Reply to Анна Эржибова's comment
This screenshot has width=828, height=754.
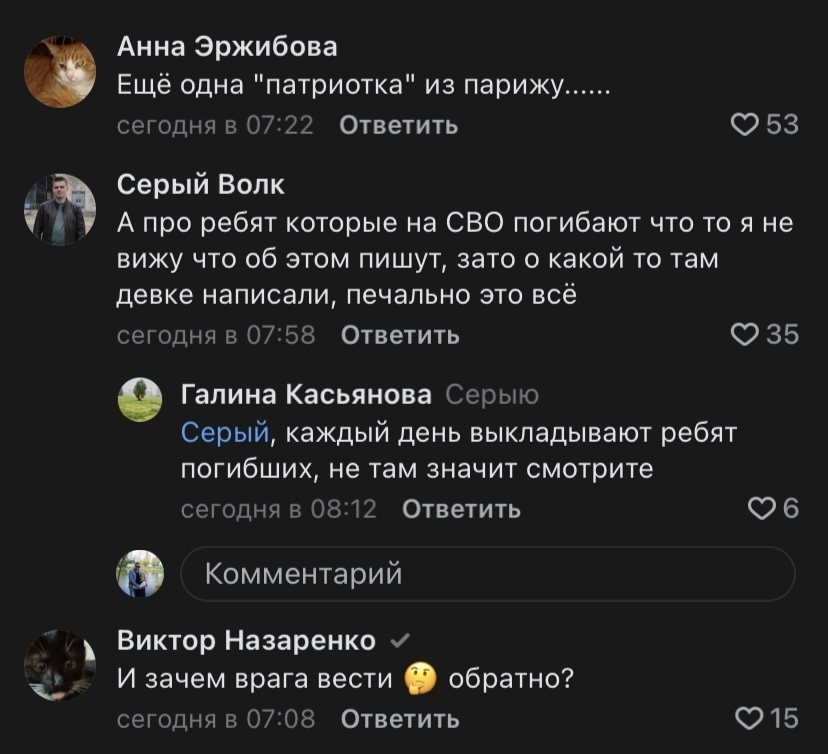point(399,125)
